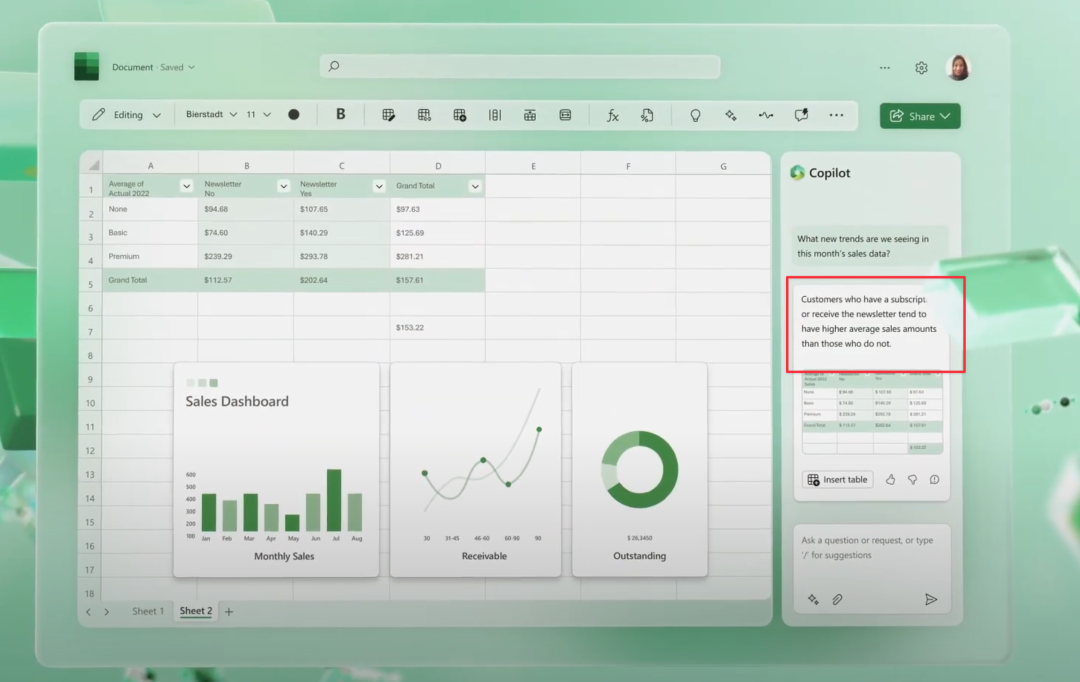Open the Average of Actual 2022 filter

[x=187, y=186]
